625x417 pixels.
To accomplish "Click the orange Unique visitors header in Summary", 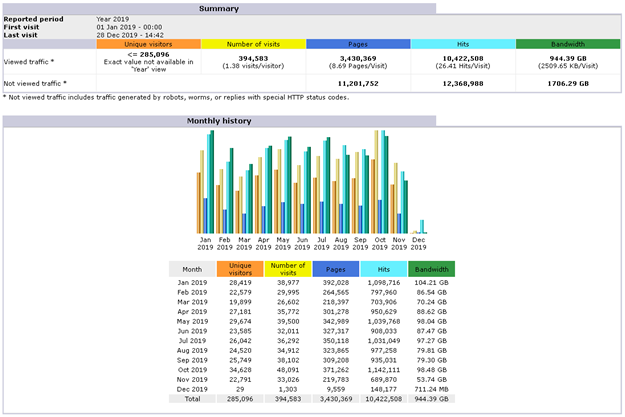I will [x=148, y=45].
